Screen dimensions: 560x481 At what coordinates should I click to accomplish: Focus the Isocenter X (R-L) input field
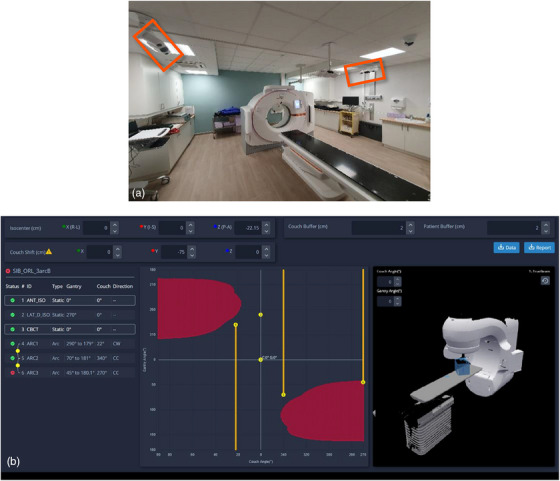click(x=97, y=228)
